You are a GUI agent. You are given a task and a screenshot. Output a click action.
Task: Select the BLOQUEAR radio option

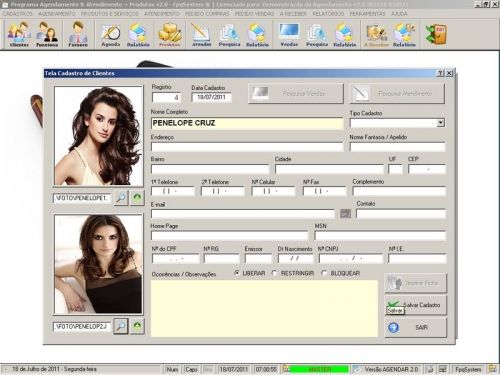pos(324,273)
